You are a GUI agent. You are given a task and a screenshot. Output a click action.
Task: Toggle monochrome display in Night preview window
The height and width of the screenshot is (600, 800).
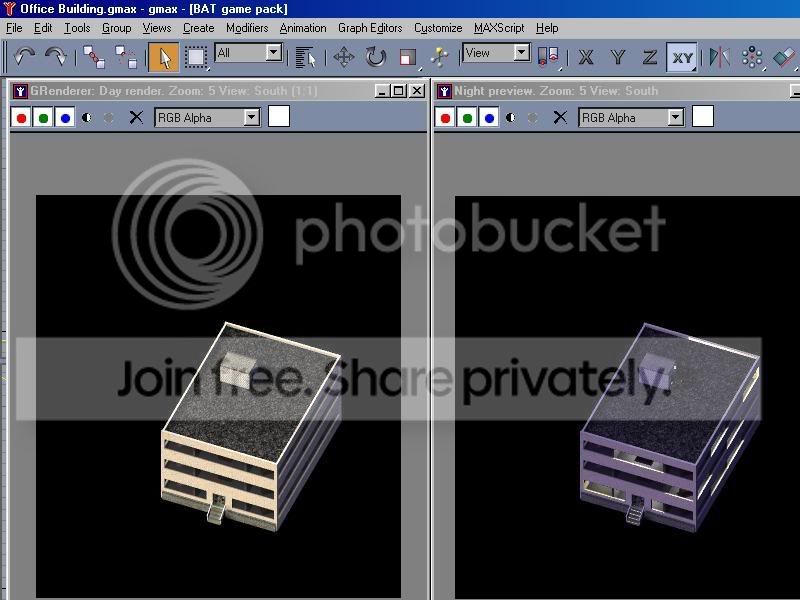click(x=532, y=117)
